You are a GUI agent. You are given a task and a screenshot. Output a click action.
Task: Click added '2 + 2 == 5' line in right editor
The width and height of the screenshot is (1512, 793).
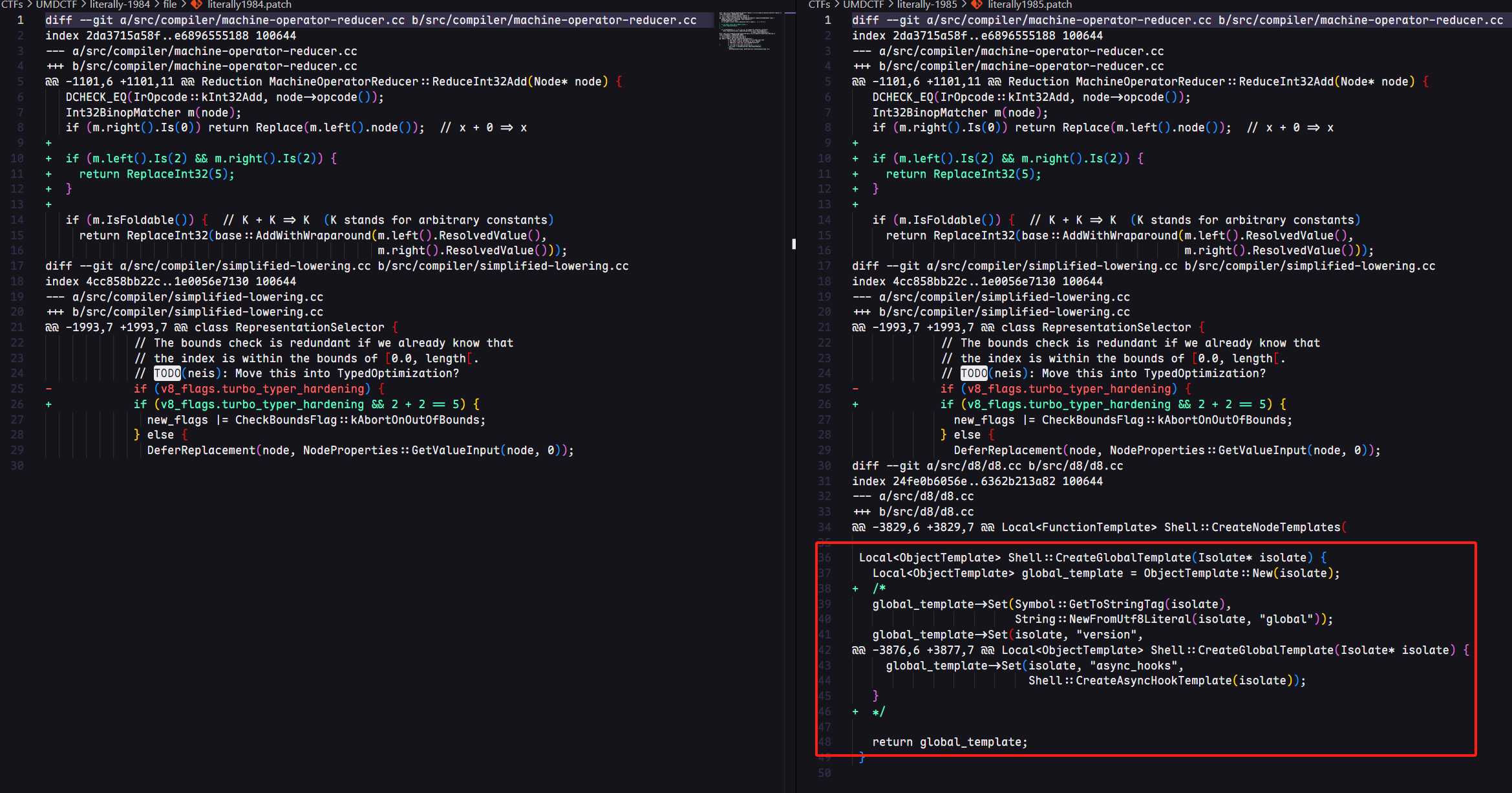point(1113,404)
